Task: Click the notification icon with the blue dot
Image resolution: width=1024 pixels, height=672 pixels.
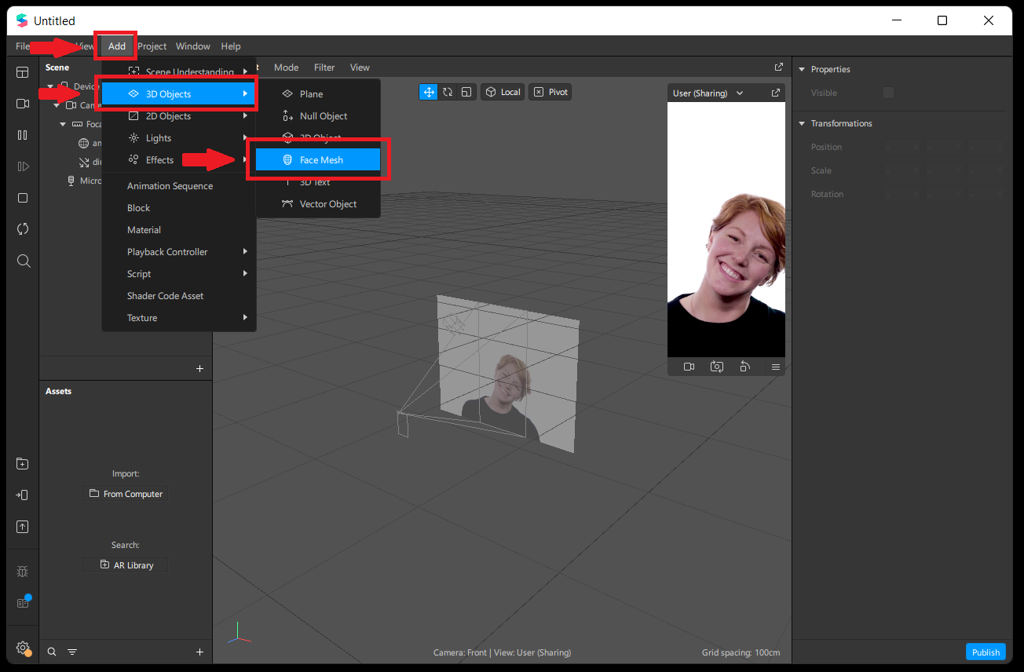Action: [x=24, y=602]
